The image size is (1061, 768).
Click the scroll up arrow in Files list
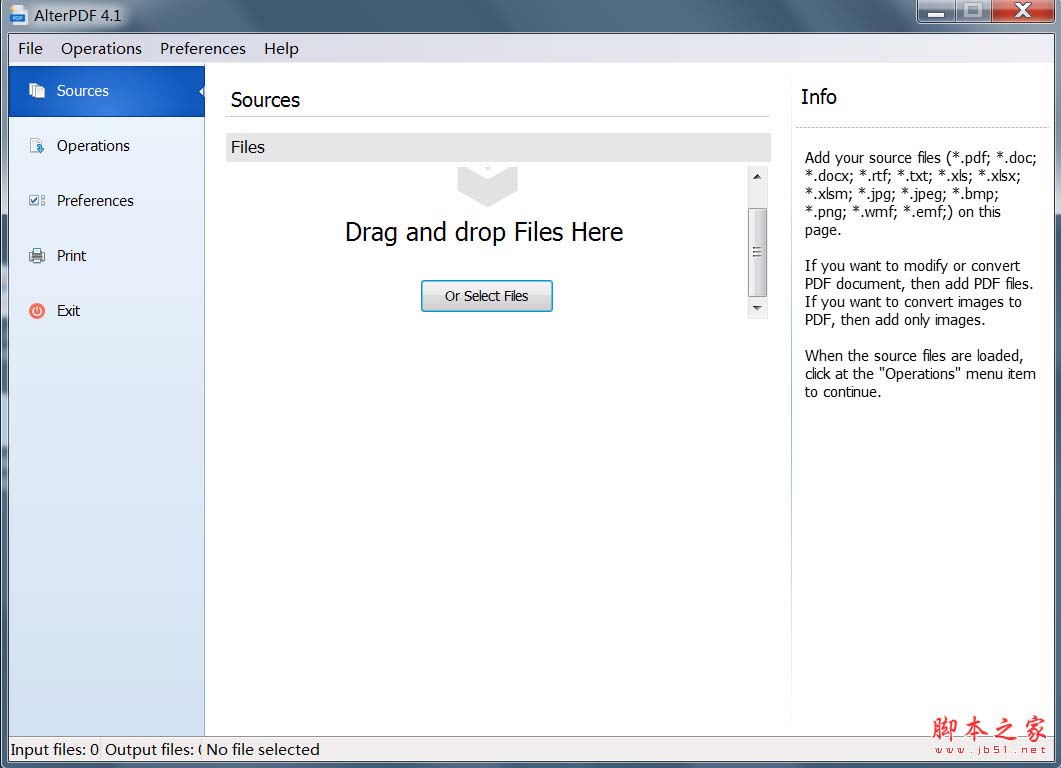(757, 177)
